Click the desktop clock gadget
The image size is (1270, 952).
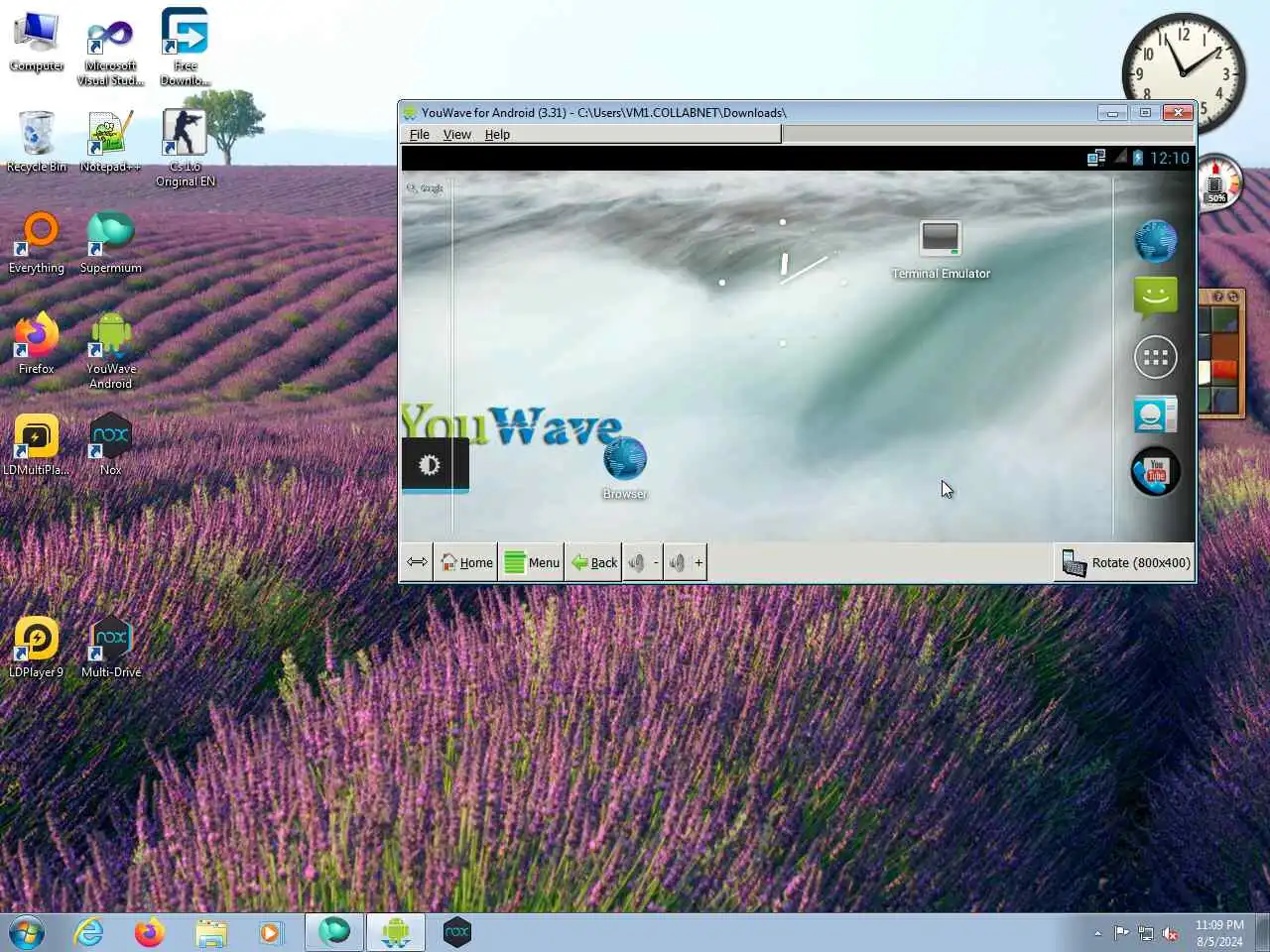pos(1184,74)
